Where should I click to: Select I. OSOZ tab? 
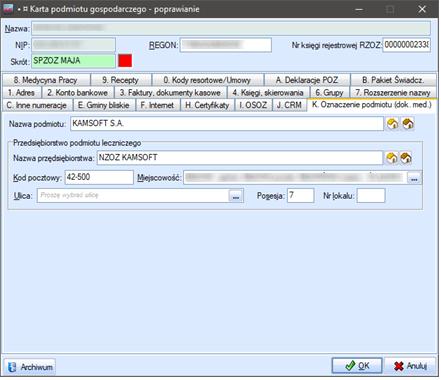click(253, 105)
